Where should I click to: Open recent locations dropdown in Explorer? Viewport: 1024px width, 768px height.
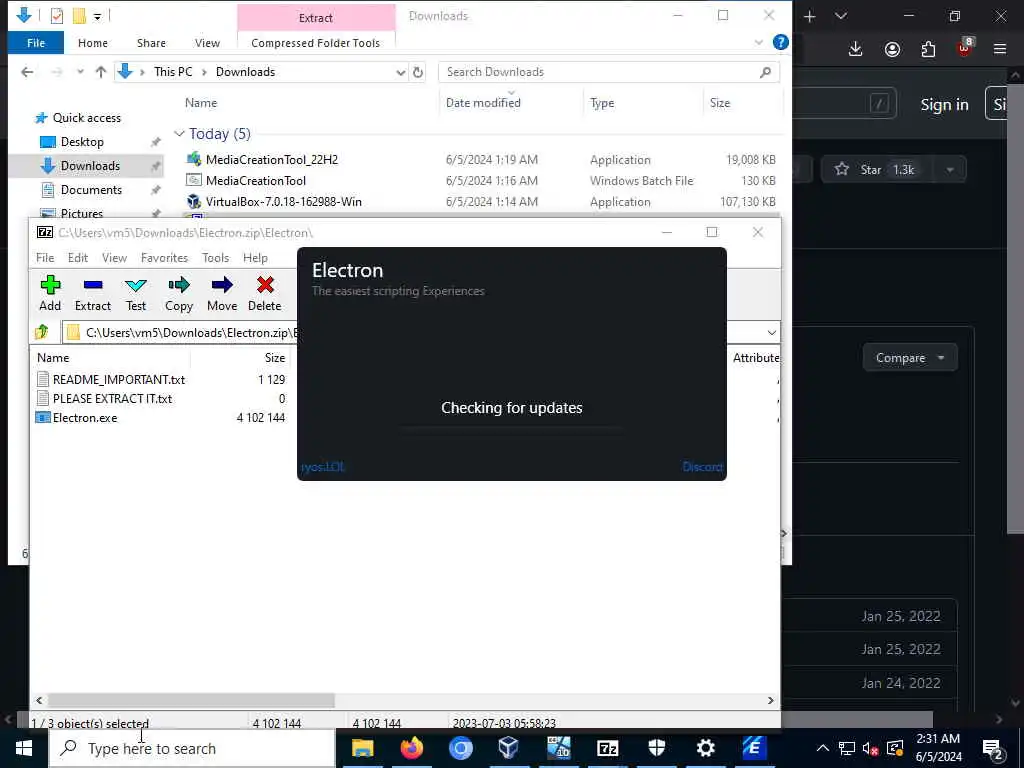pos(80,72)
